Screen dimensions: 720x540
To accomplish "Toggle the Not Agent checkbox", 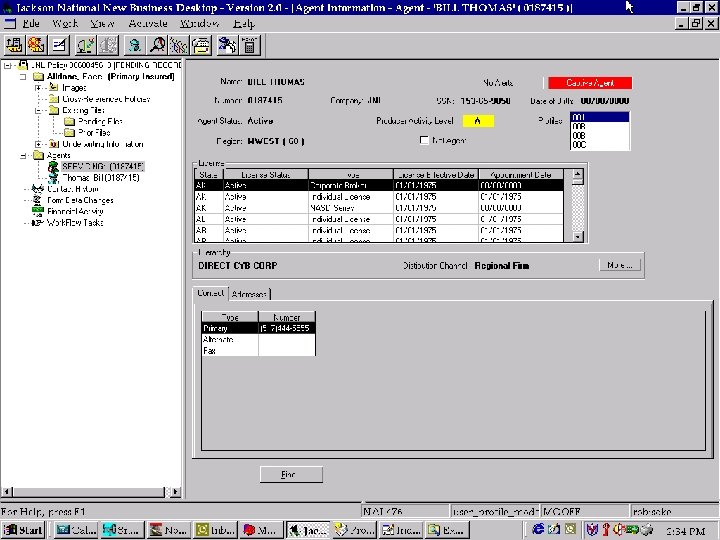I will [424, 139].
